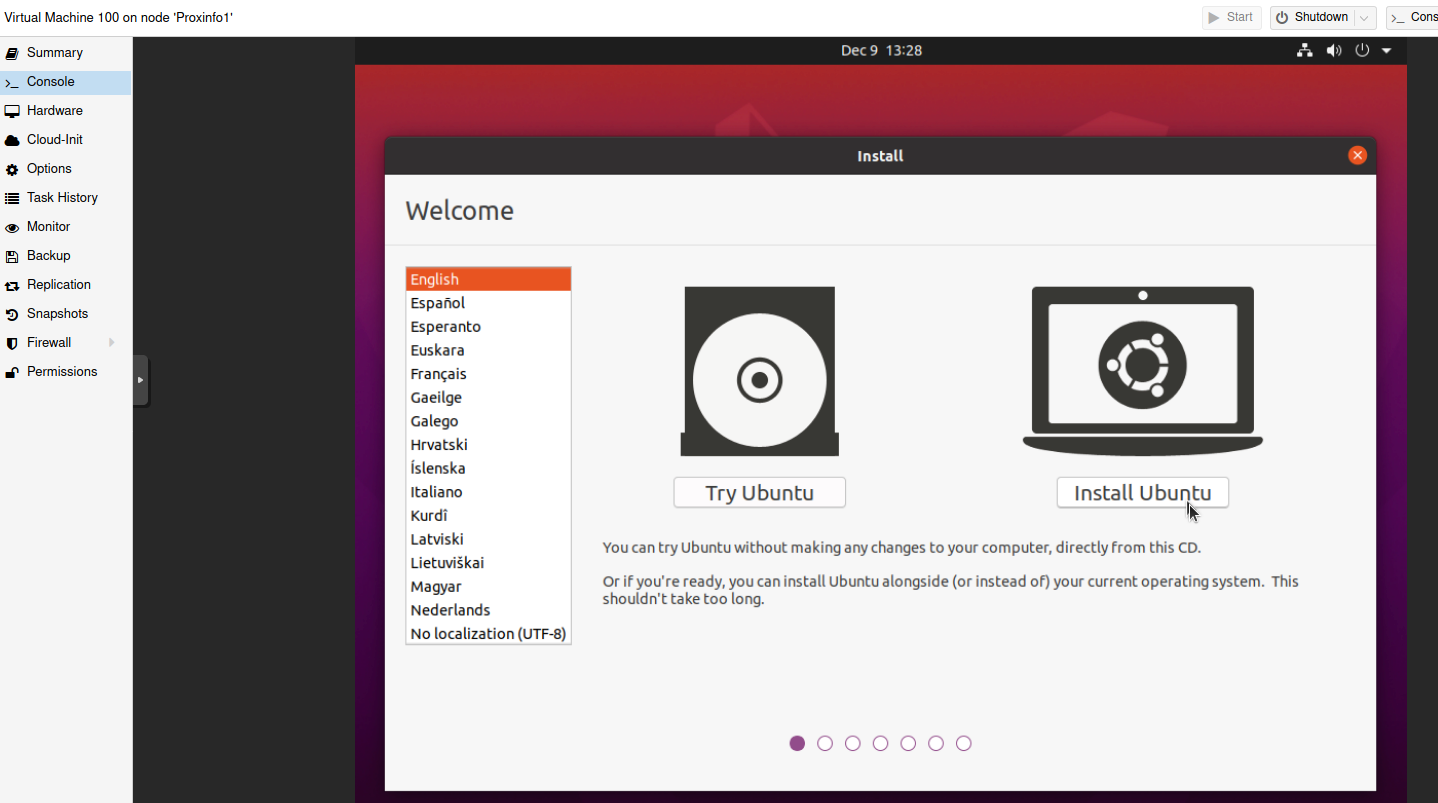Go to Replication settings
This screenshot has height=803, width=1438.
point(65,285)
